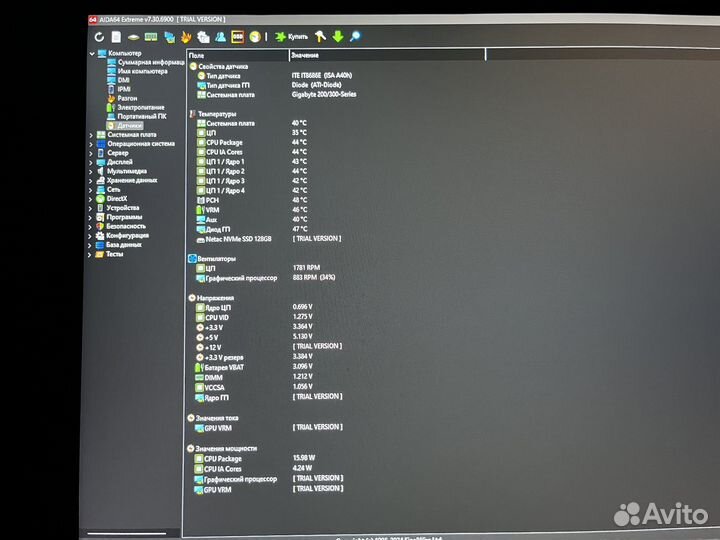Select the CPU IA Cores temperature row
Screen dimensions: 720x540
(x=252, y=152)
